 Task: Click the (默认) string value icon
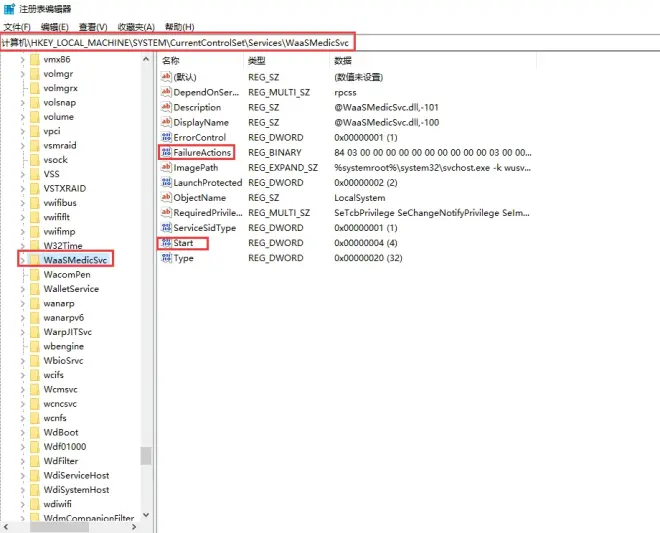point(166,77)
